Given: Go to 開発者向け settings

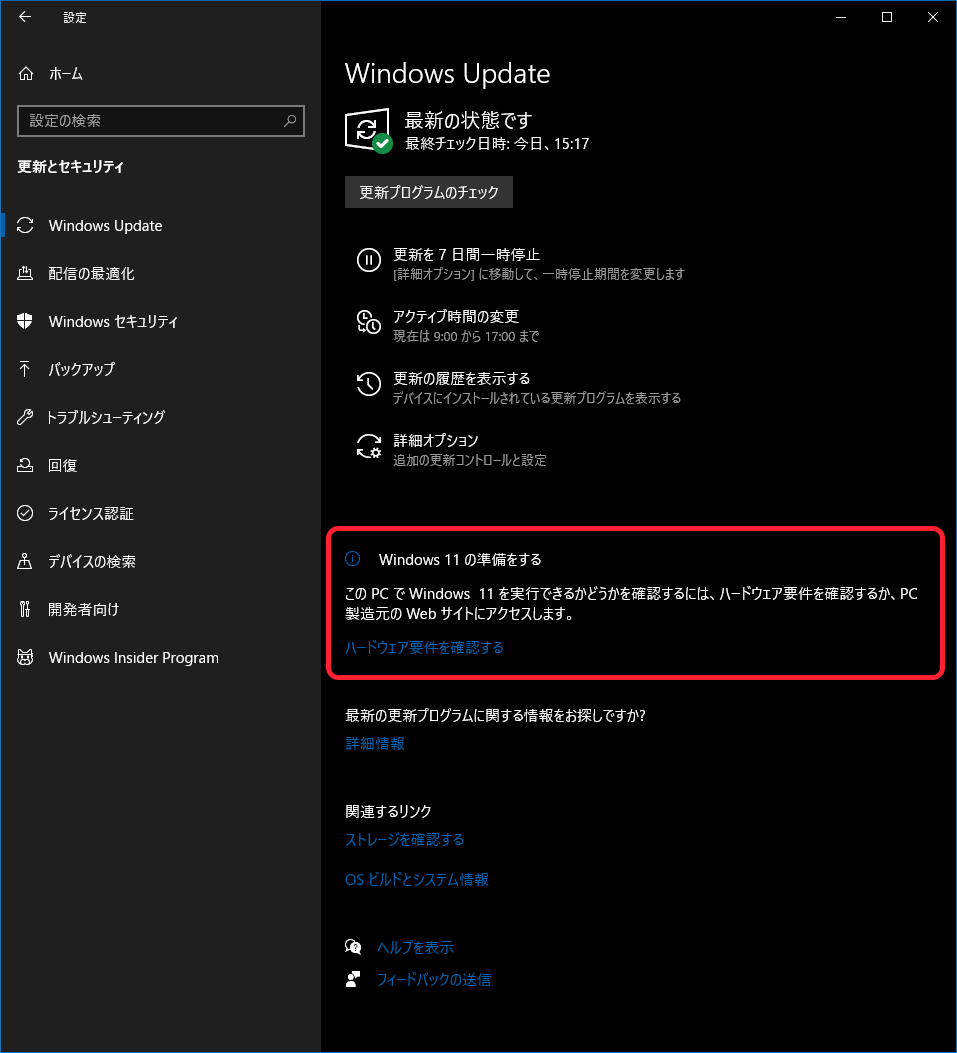Looking at the screenshot, I should point(83,609).
